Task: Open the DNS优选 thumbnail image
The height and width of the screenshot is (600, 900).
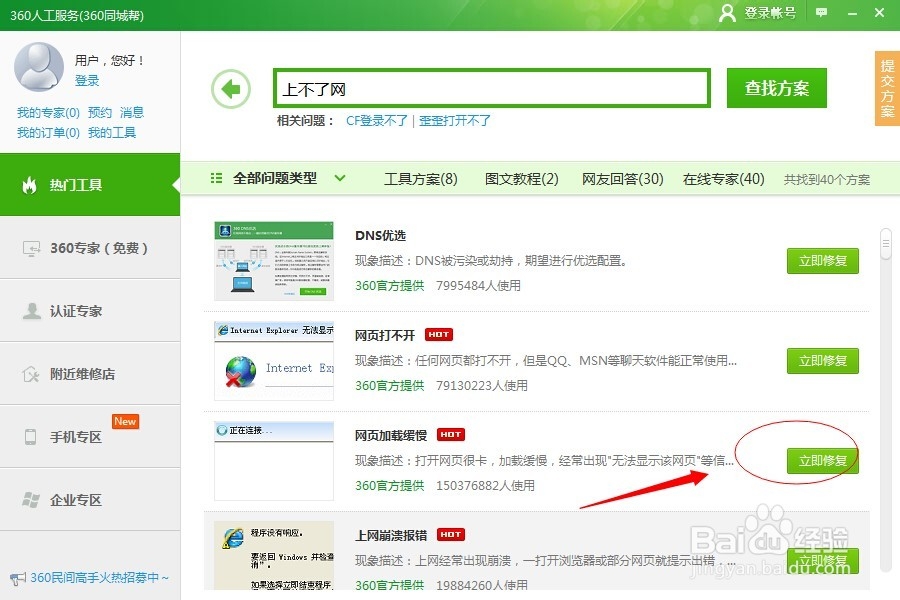Action: pos(274,261)
